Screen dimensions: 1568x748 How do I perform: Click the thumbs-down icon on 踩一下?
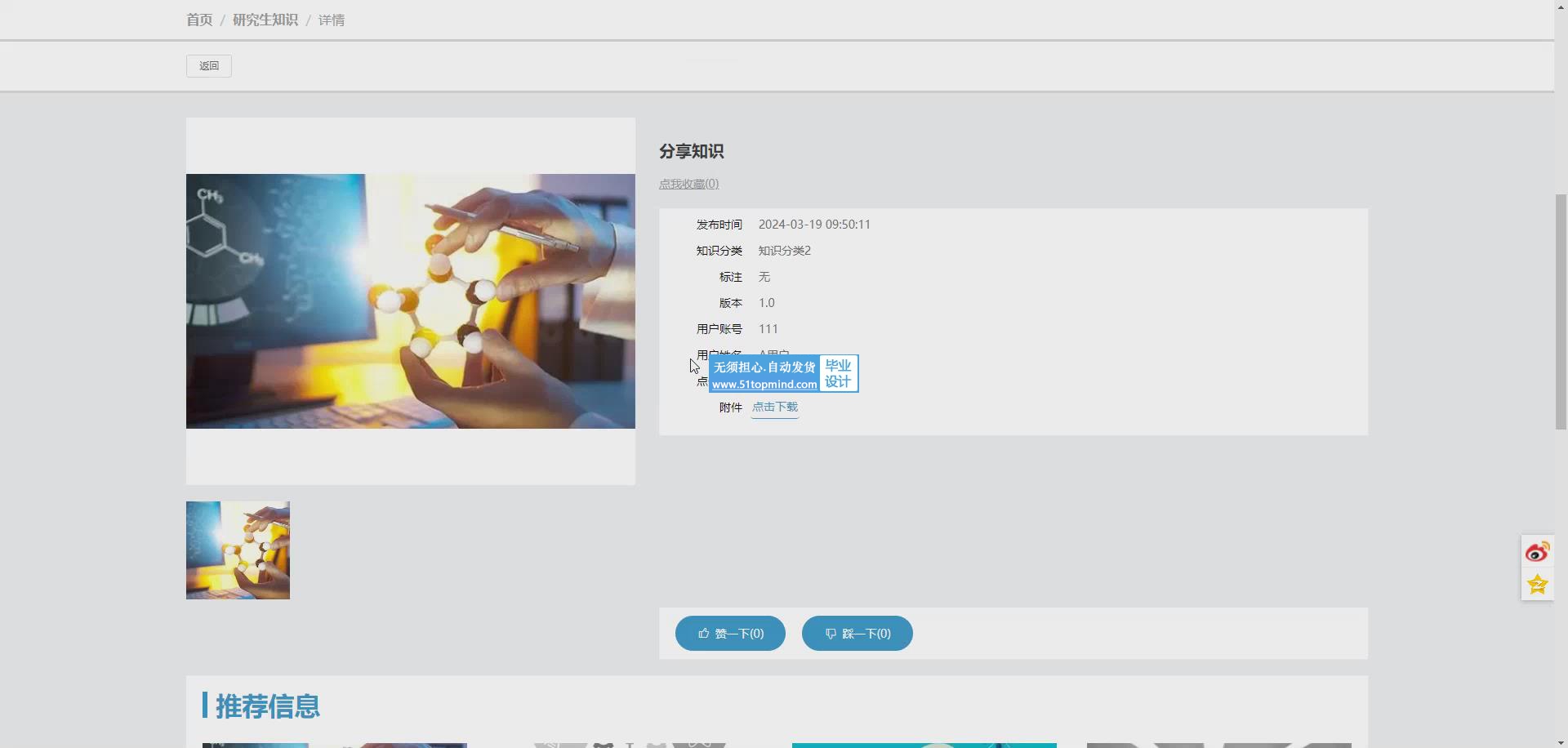coord(831,634)
